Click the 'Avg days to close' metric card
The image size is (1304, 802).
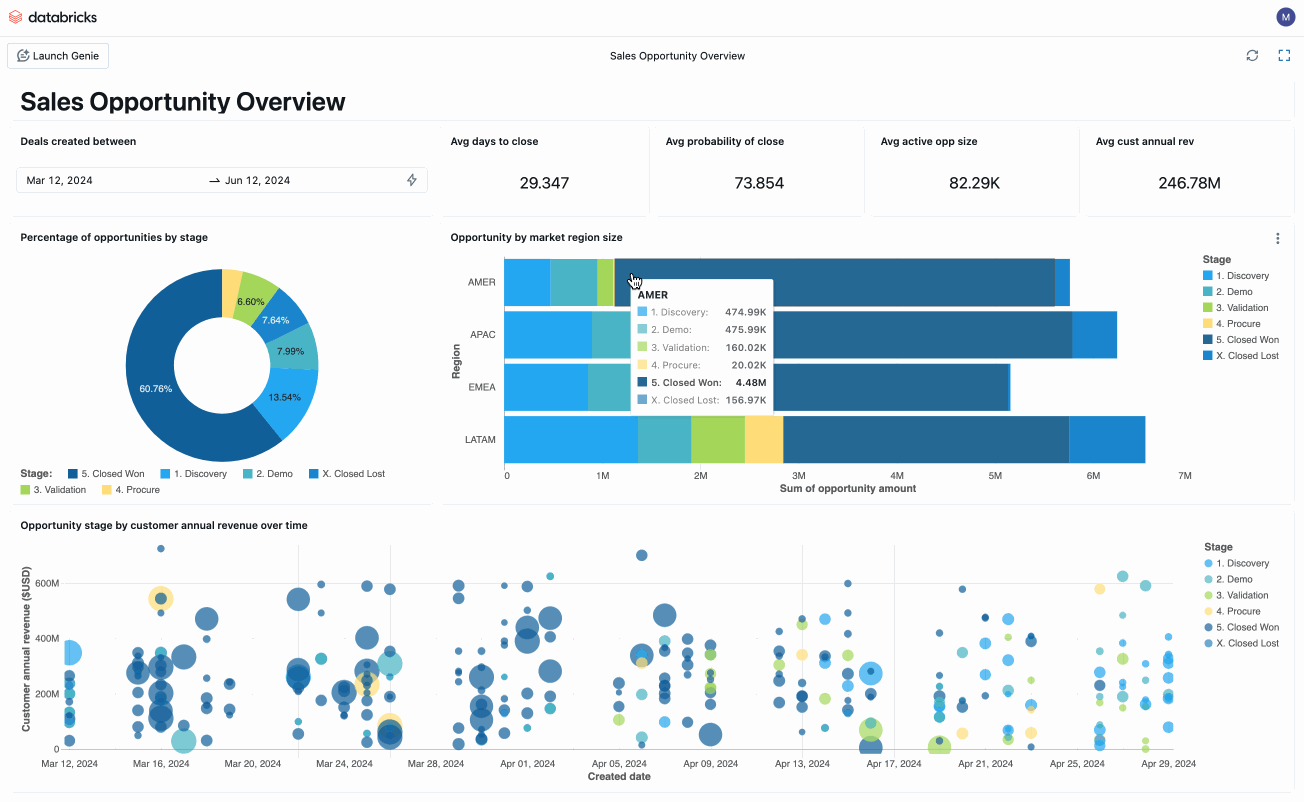point(544,170)
